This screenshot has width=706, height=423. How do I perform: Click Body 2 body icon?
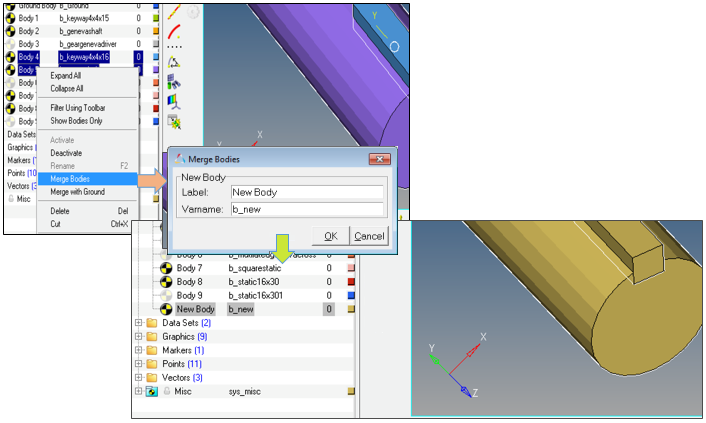point(10,31)
